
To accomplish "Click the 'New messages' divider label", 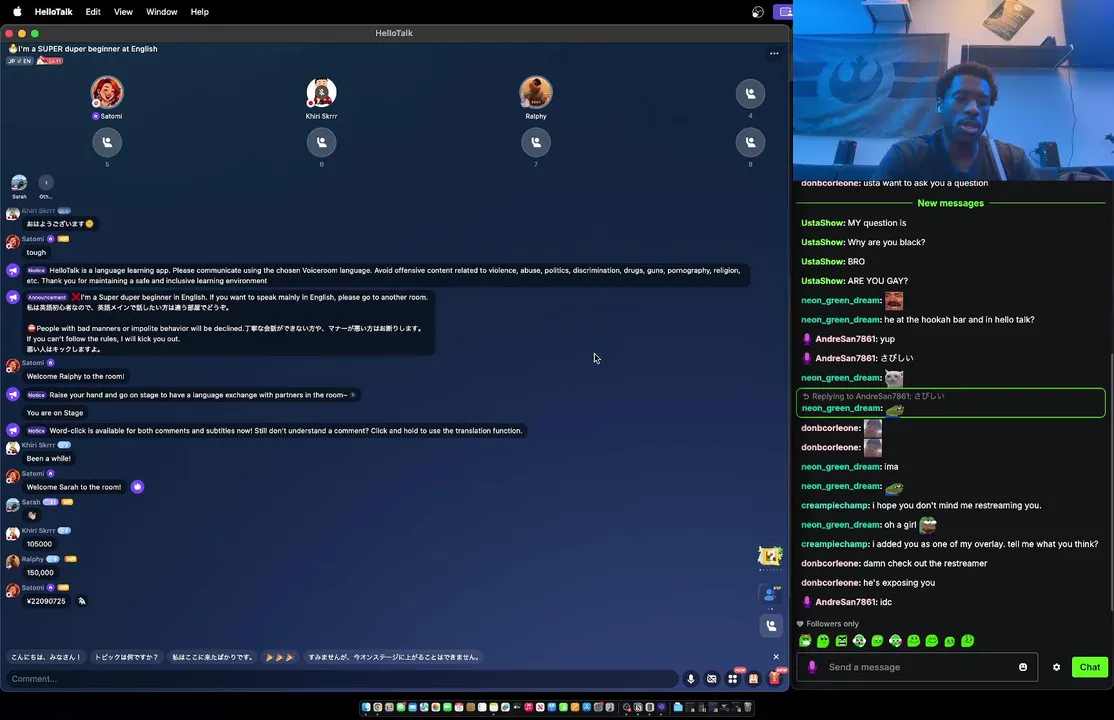I will pos(951,203).
